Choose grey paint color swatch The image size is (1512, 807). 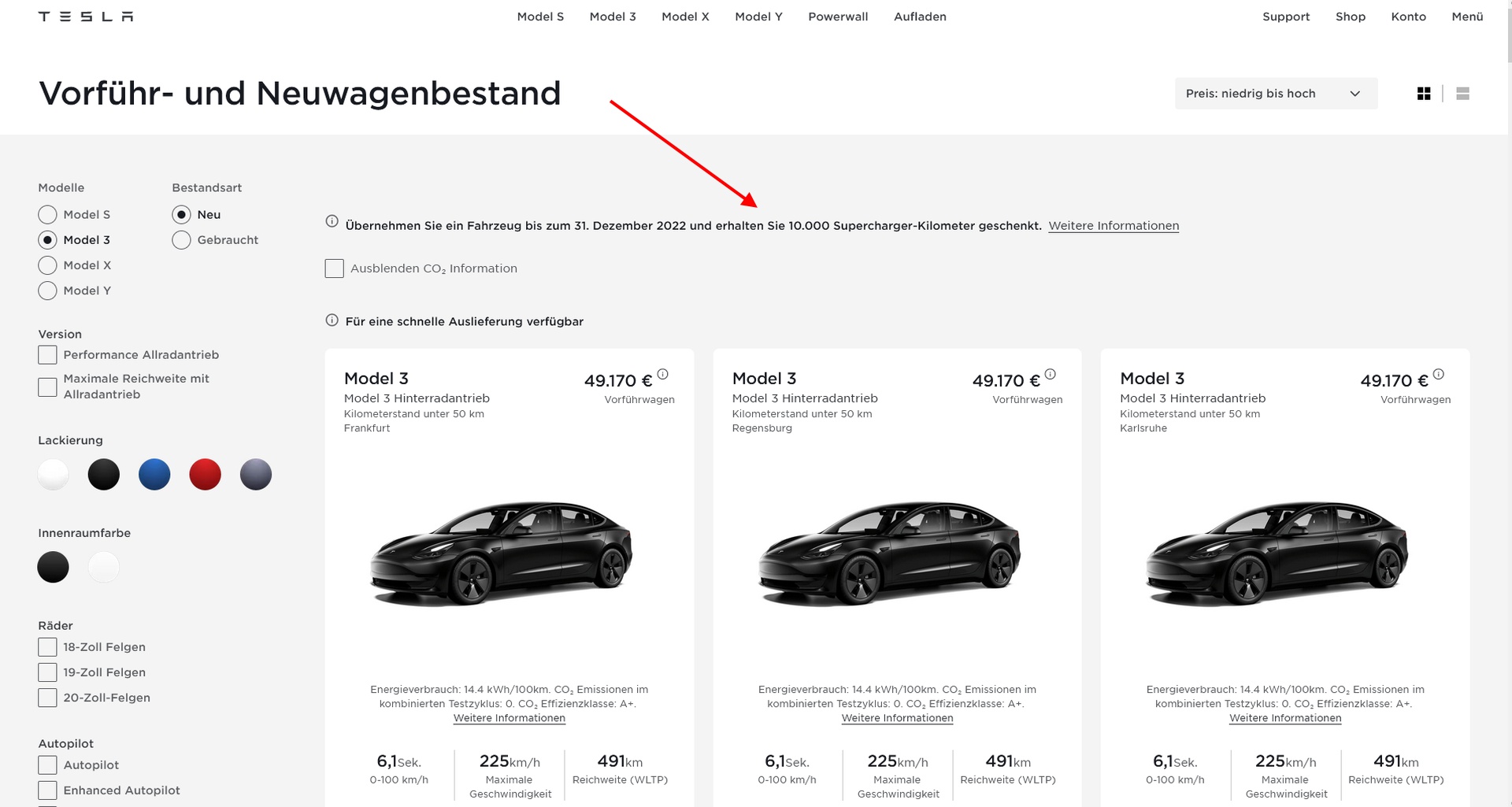pyautogui.click(x=256, y=475)
